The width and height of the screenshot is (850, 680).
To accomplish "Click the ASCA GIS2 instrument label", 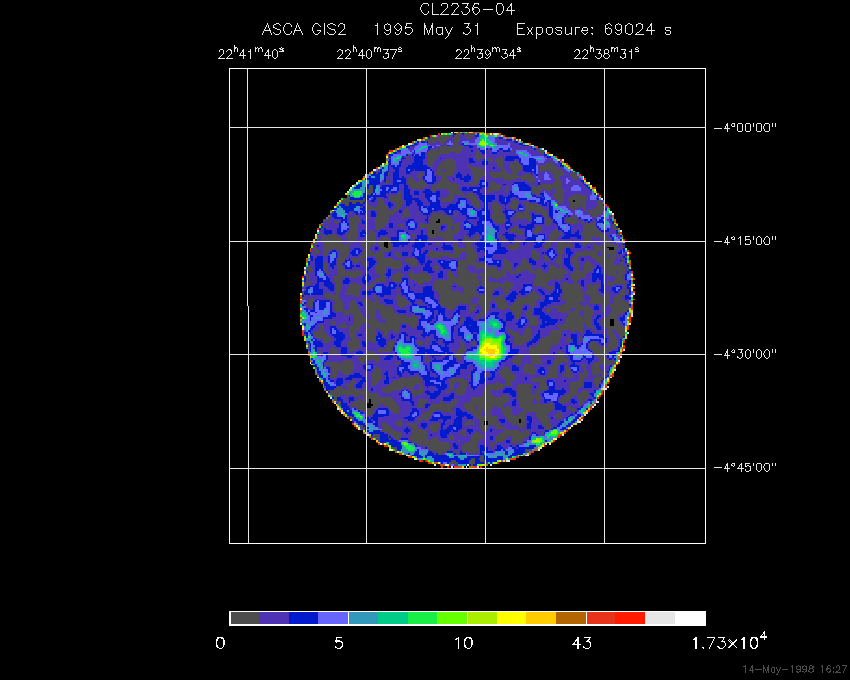I will [304, 30].
